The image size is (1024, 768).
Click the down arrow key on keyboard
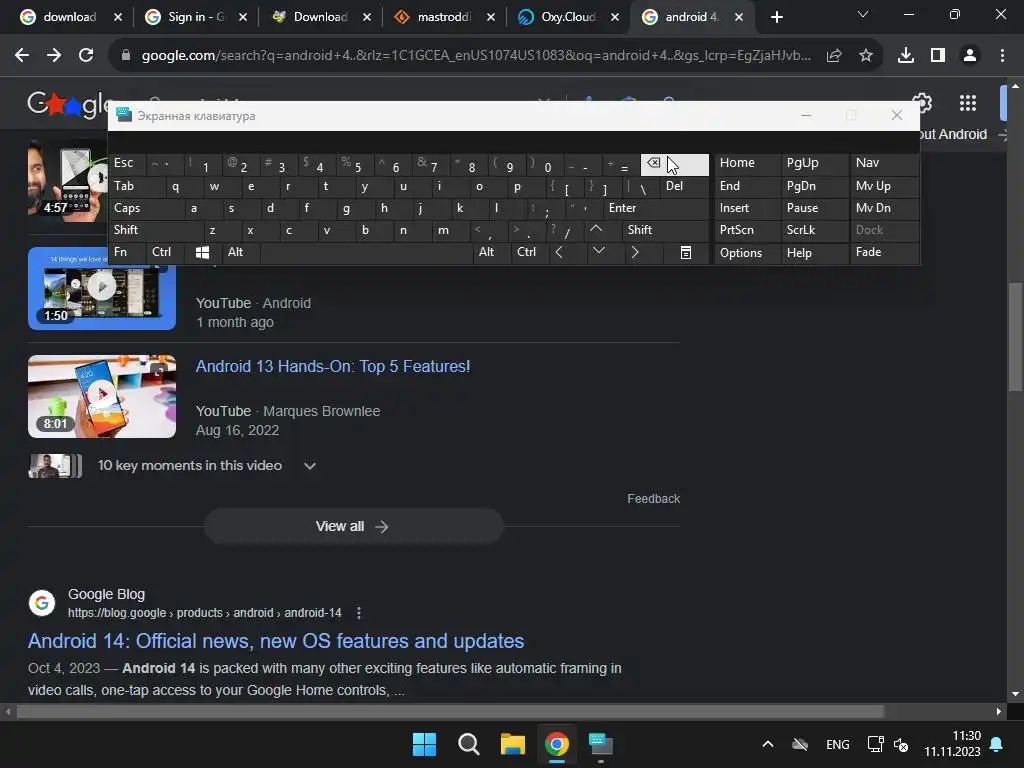coord(598,253)
